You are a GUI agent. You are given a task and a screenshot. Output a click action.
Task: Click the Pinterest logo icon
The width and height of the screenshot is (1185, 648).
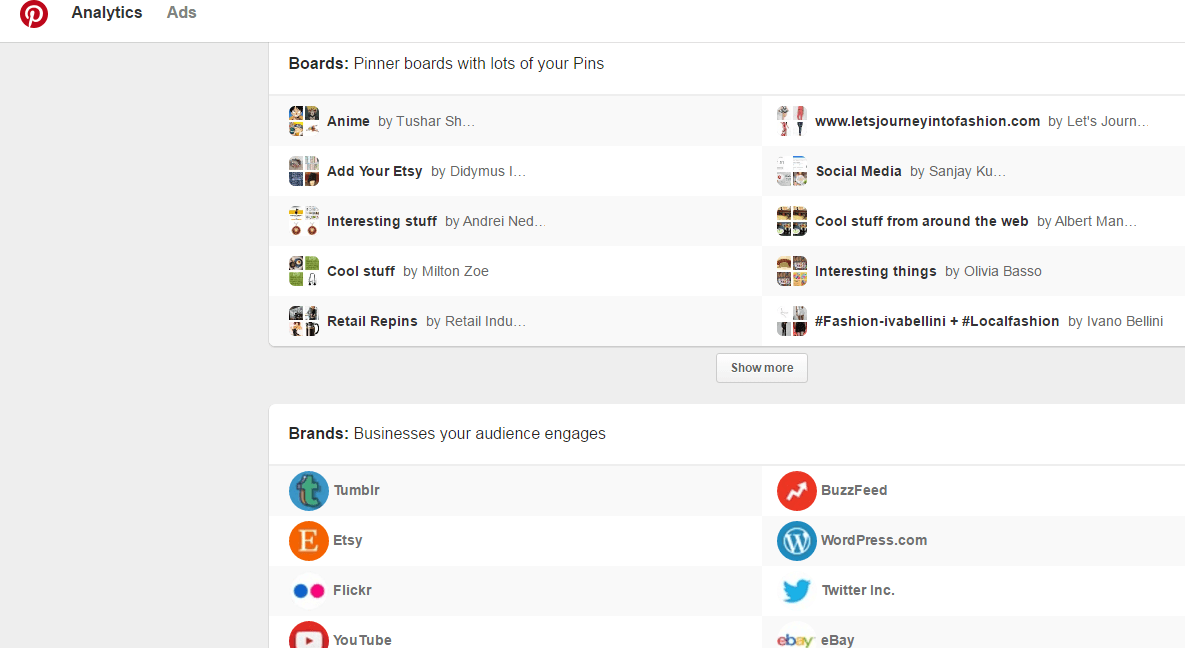tap(34, 14)
